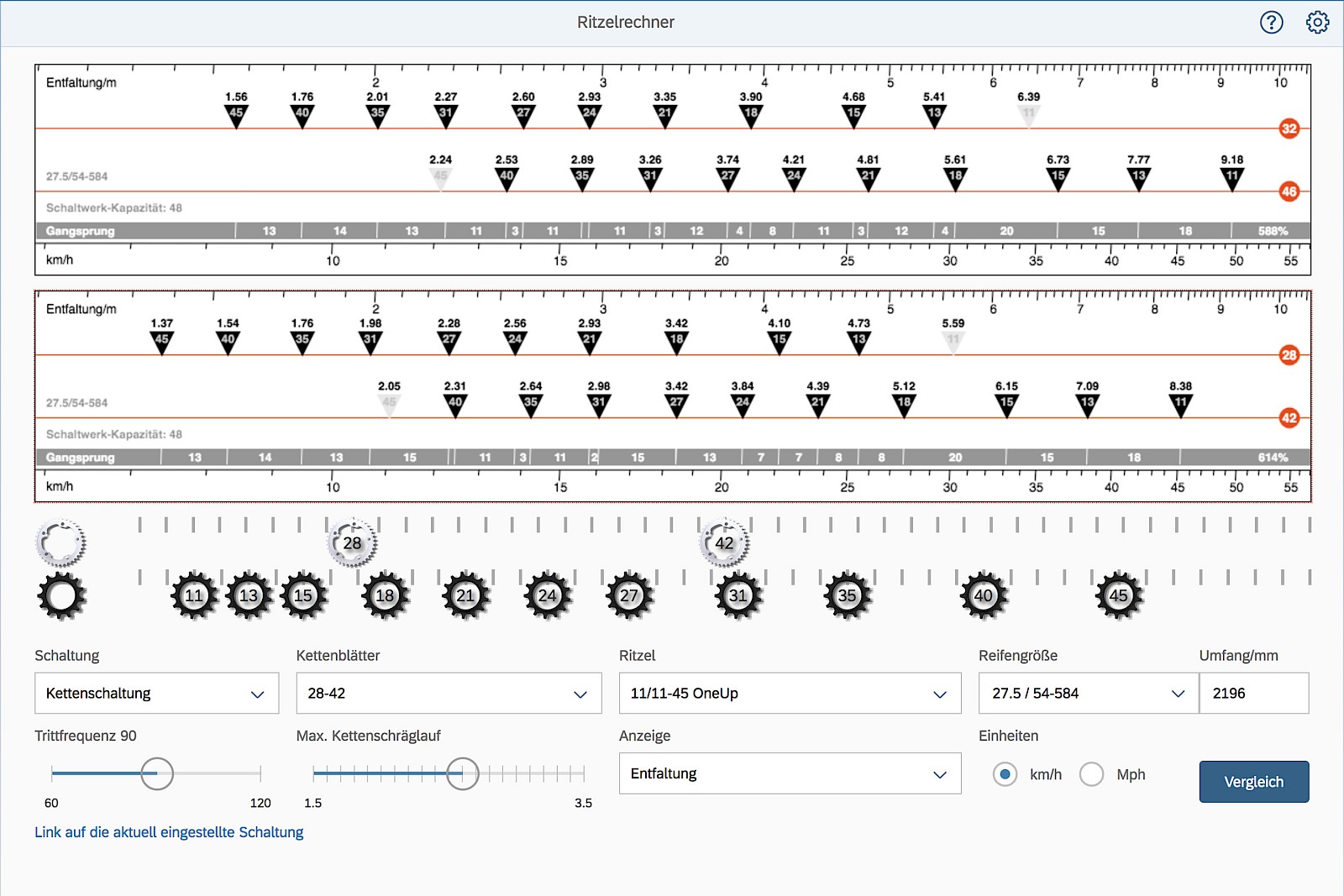
Task: Open the Reifengröße dropdown 27.5 / 54-584
Action: coord(1088,694)
